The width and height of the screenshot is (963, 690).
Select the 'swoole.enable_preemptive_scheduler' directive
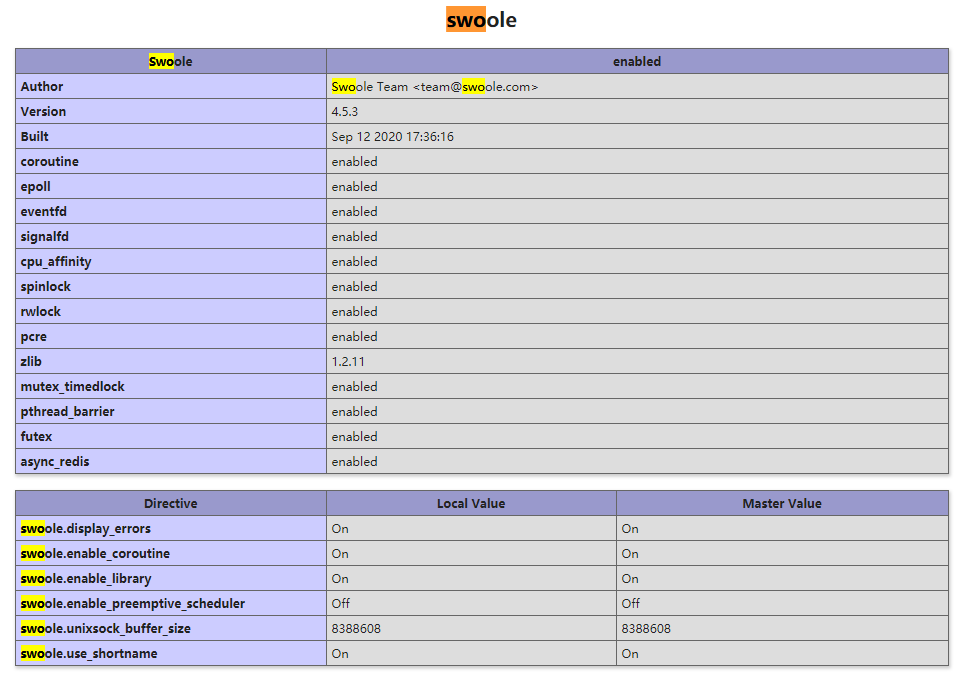133,603
